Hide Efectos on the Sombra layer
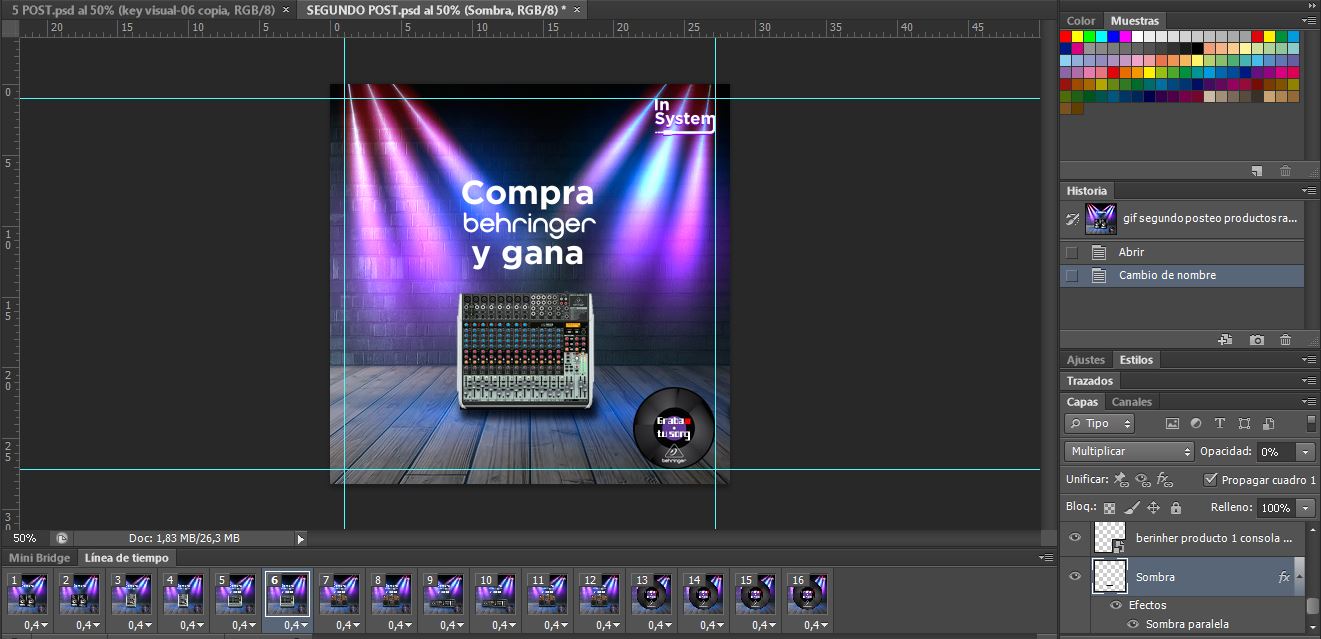 tap(1116, 605)
